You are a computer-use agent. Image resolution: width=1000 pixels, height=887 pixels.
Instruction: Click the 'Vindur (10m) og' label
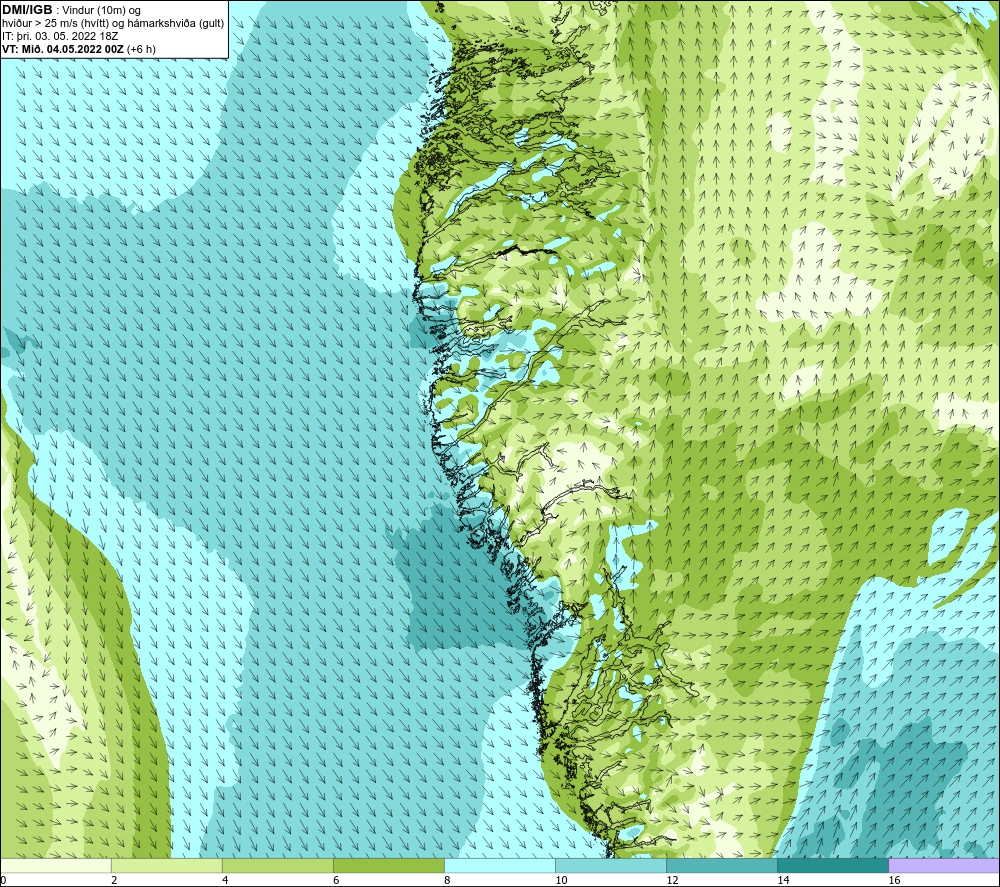[x=101, y=10]
